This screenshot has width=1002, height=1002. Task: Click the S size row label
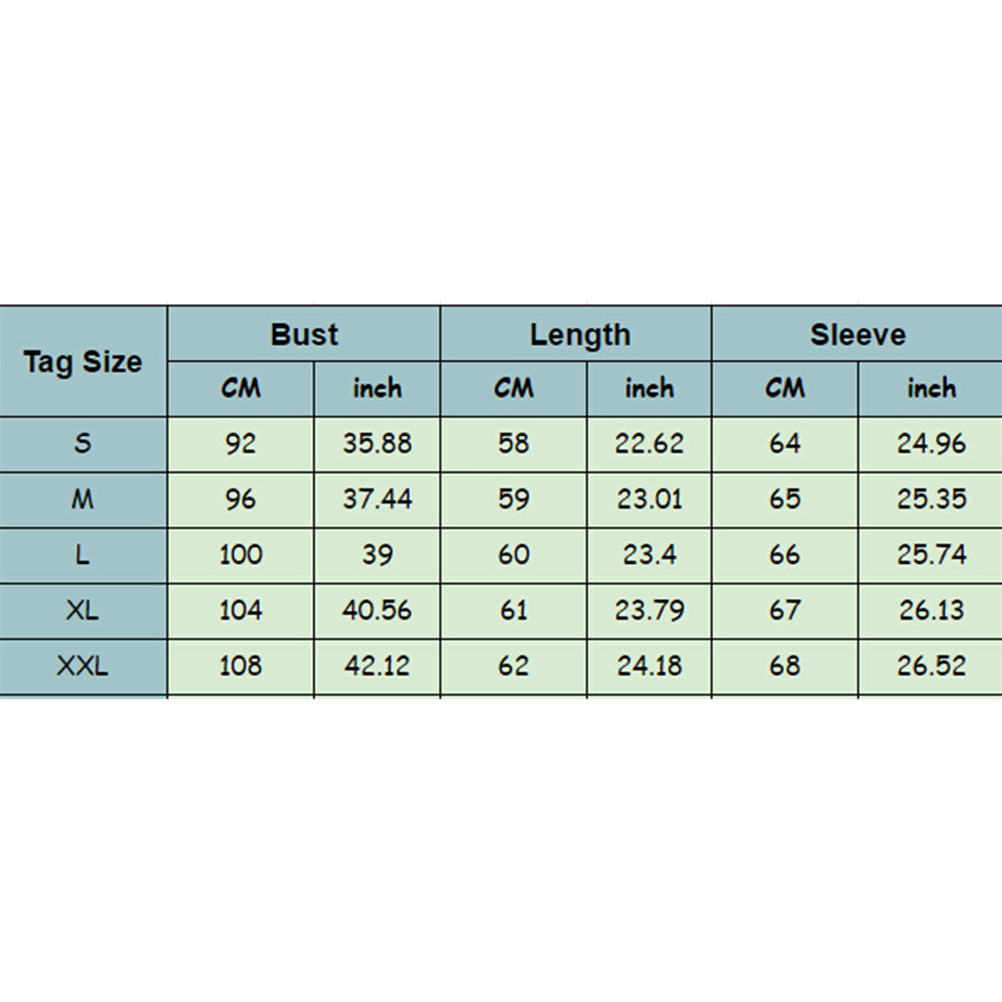[x=83, y=444]
